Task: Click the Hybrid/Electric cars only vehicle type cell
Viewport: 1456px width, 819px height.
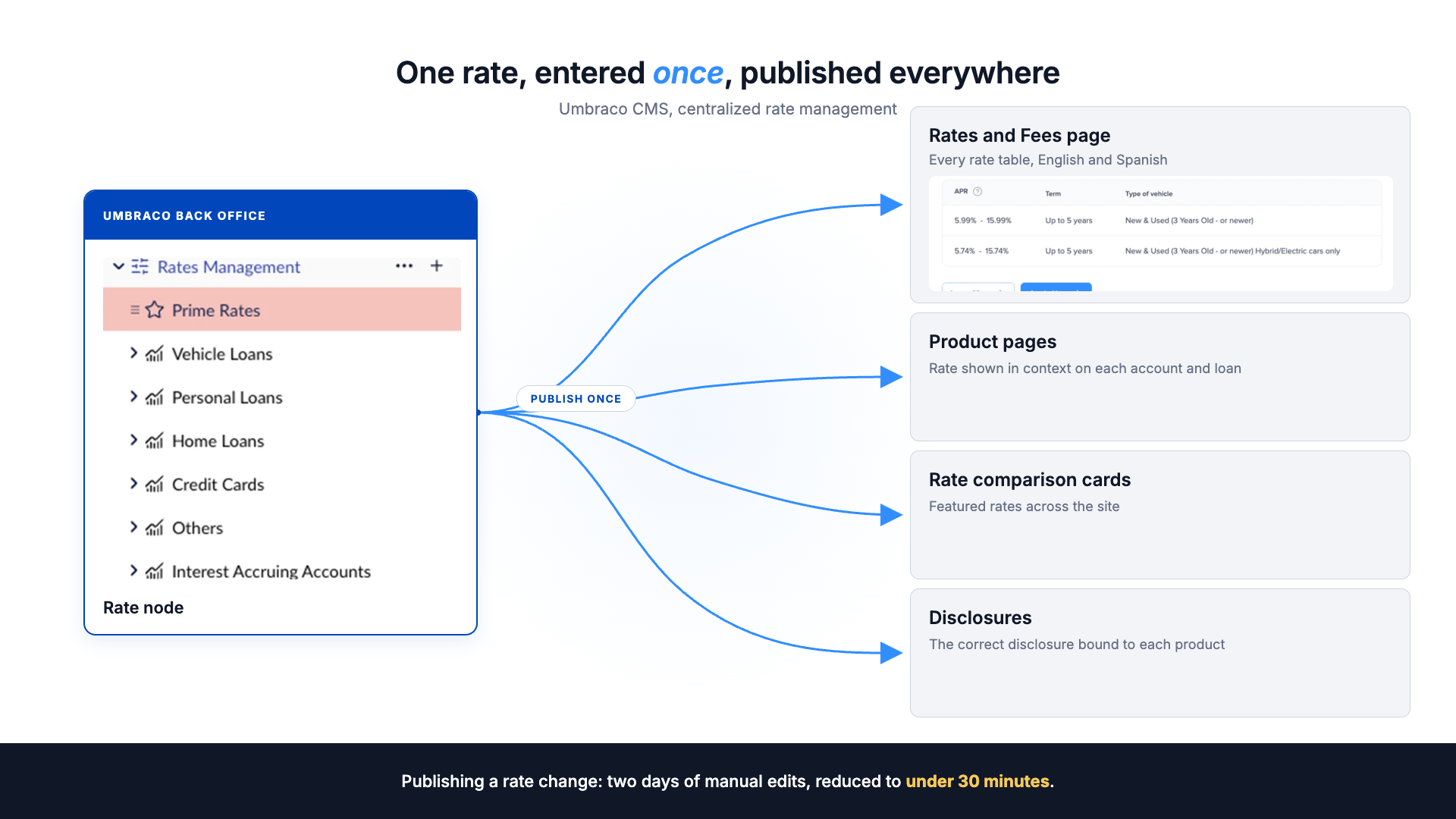Action: point(1232,251)
